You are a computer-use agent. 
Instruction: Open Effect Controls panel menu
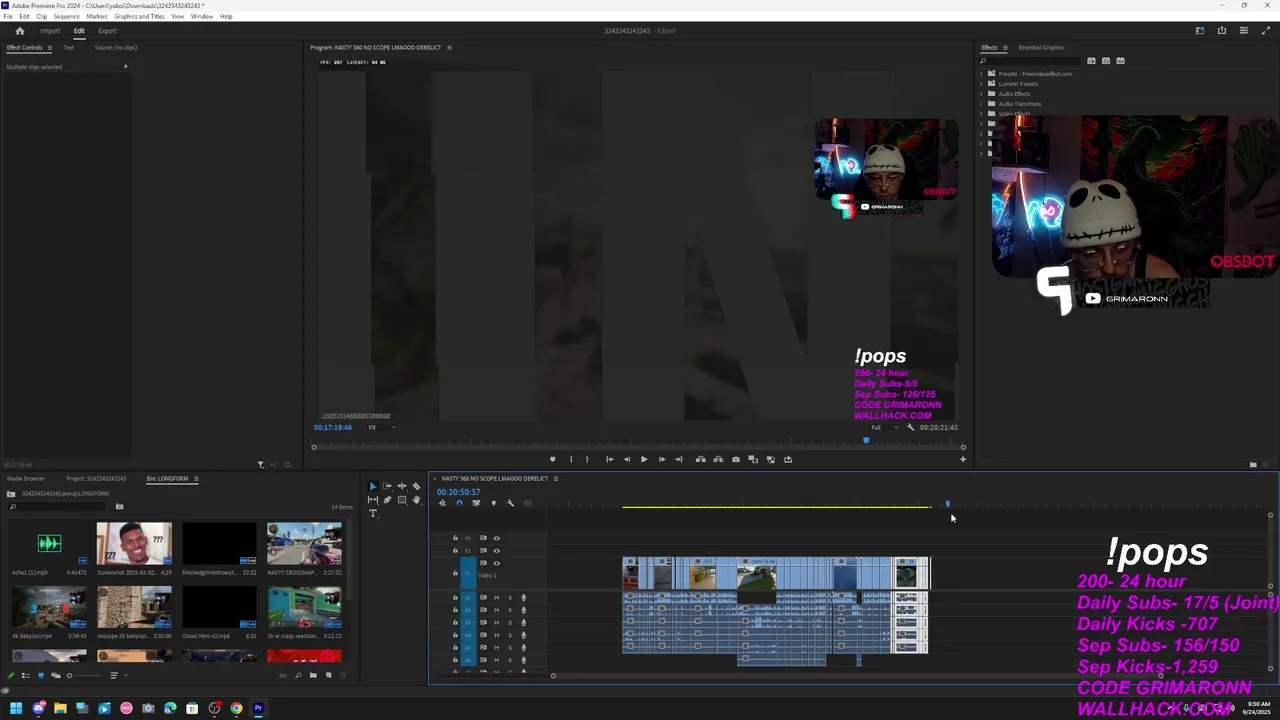click(x=50, y=47)
